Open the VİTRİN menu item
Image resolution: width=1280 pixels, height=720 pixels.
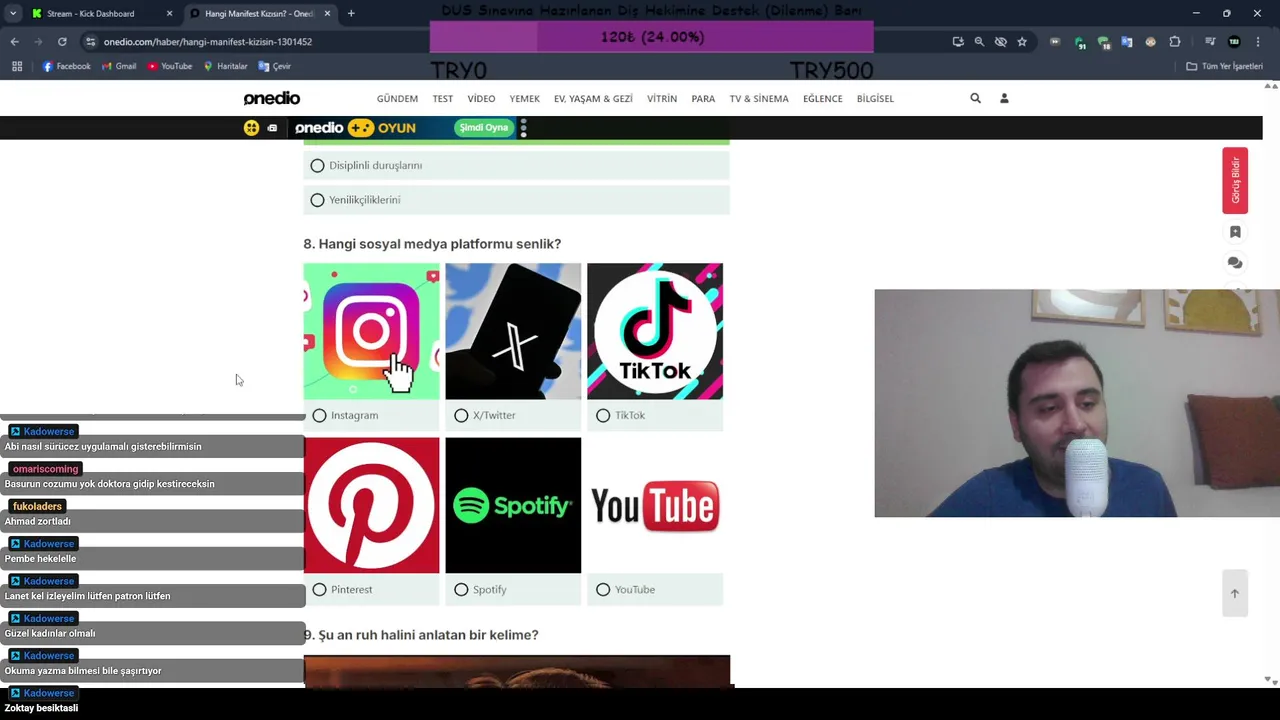pos(662,99)
